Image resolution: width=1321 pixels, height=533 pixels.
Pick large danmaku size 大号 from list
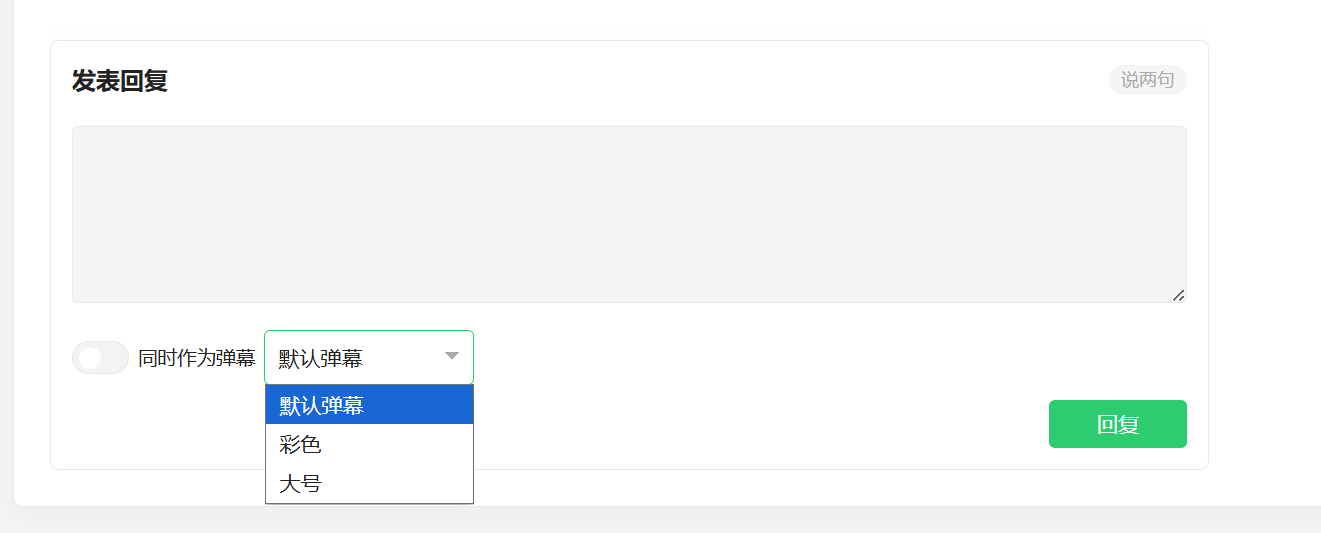click(x=369, y=484)
